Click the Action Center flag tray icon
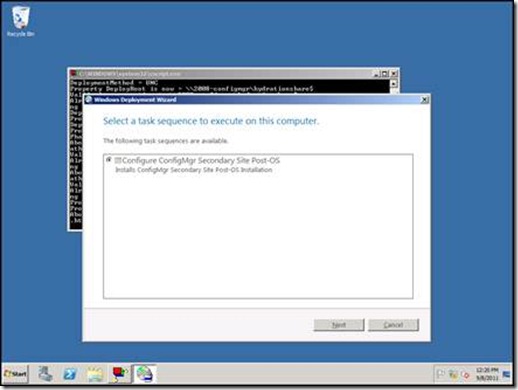518x390 pixels. tap(441, 374)
